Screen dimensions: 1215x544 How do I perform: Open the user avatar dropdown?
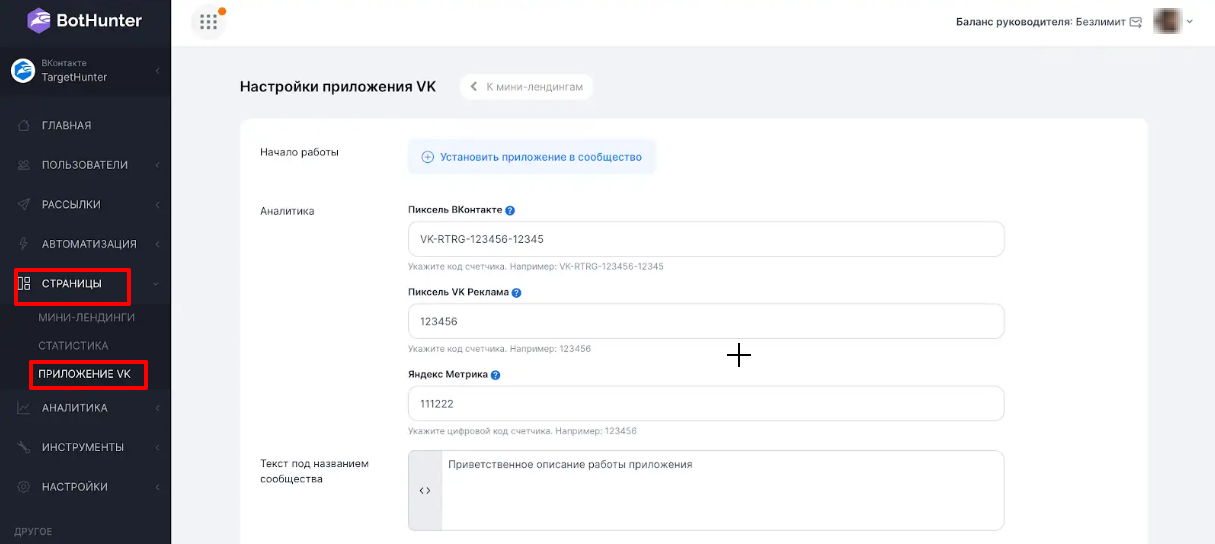[1174, 21]
